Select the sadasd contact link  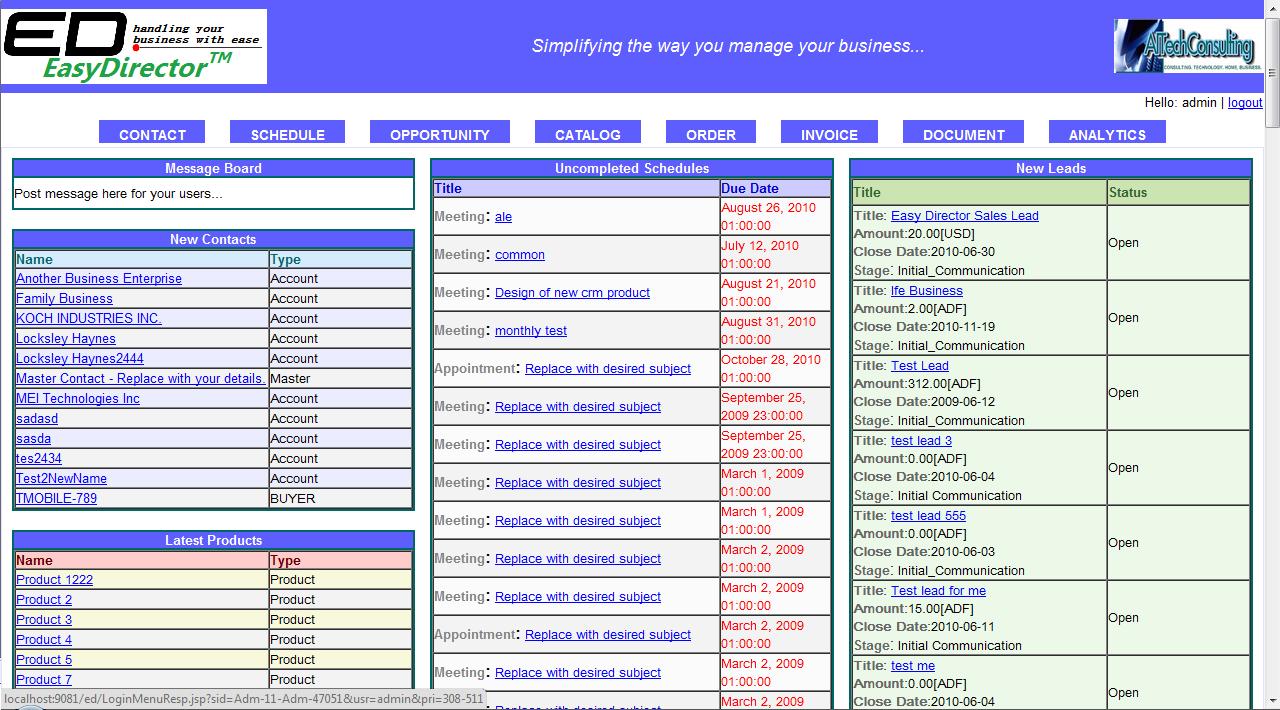pos(37,419)
